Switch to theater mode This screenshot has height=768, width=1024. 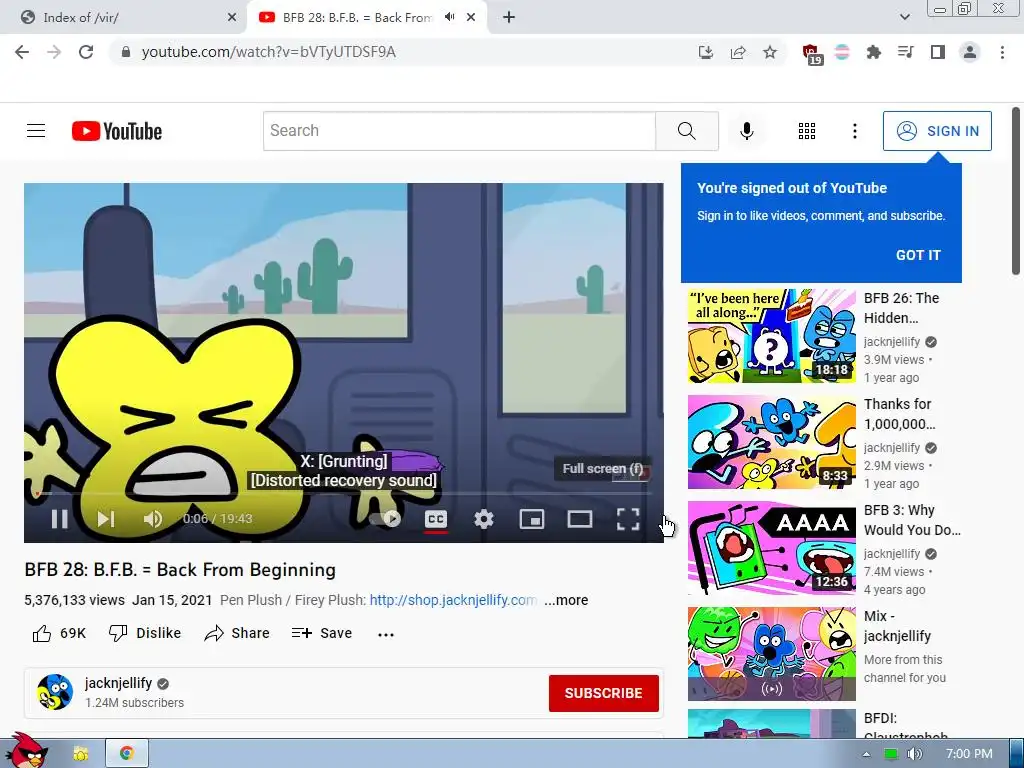(579, 519)
